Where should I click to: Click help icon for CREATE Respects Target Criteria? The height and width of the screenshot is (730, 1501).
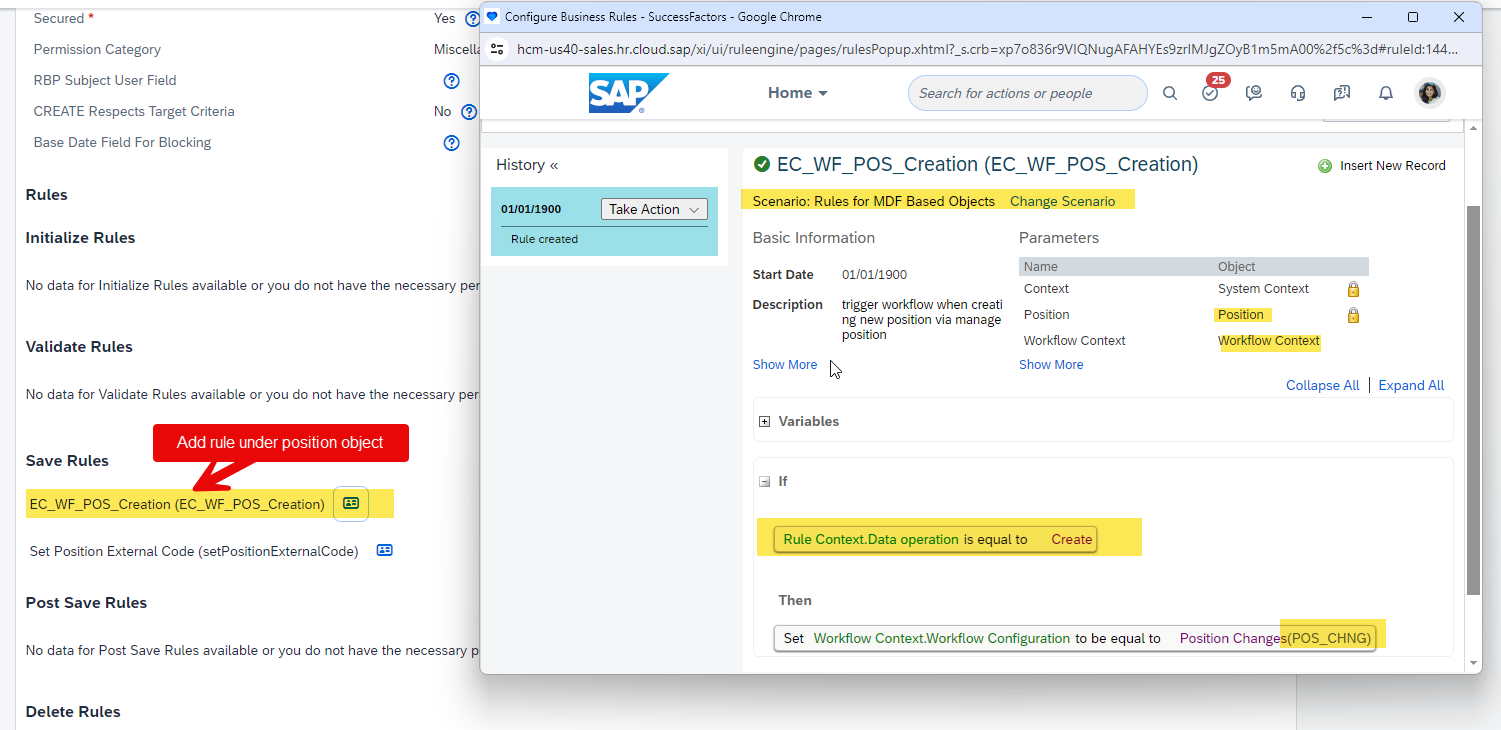(471, 111)
